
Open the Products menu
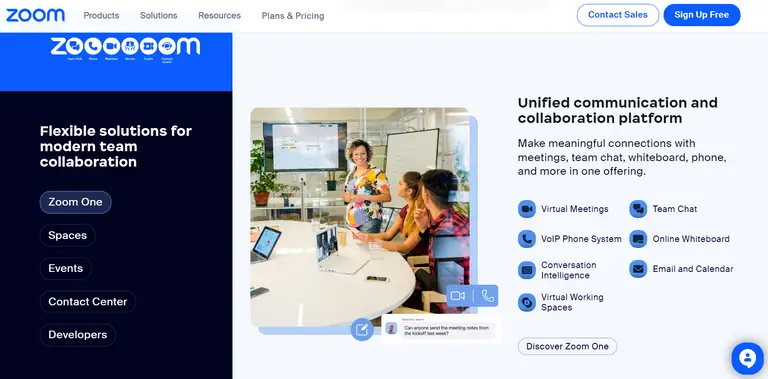101,16
